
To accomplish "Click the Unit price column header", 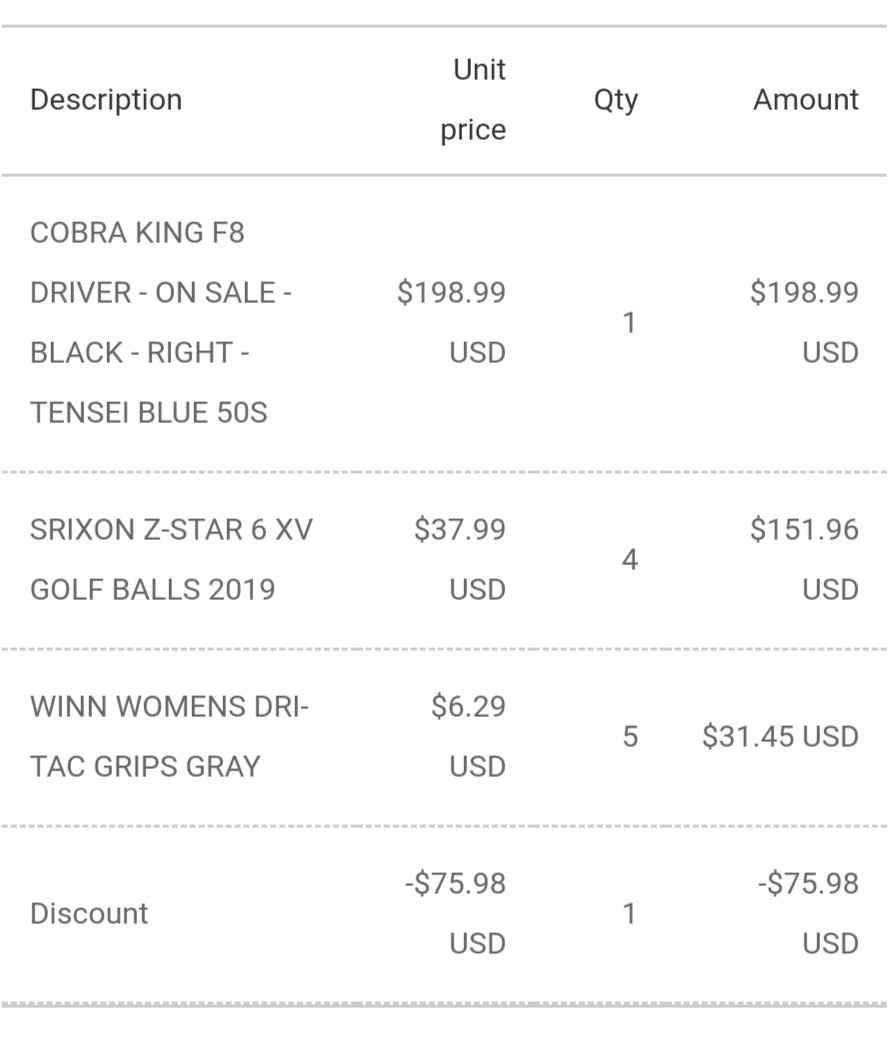I will coord(474,100).
